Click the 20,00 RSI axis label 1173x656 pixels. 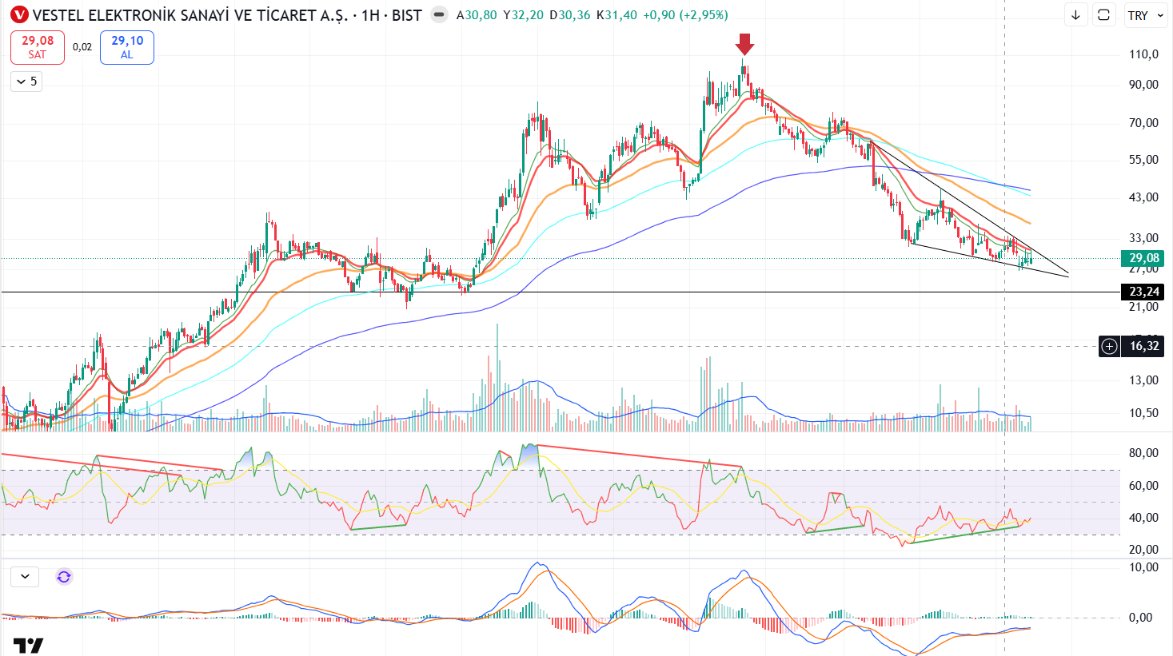1144,550
